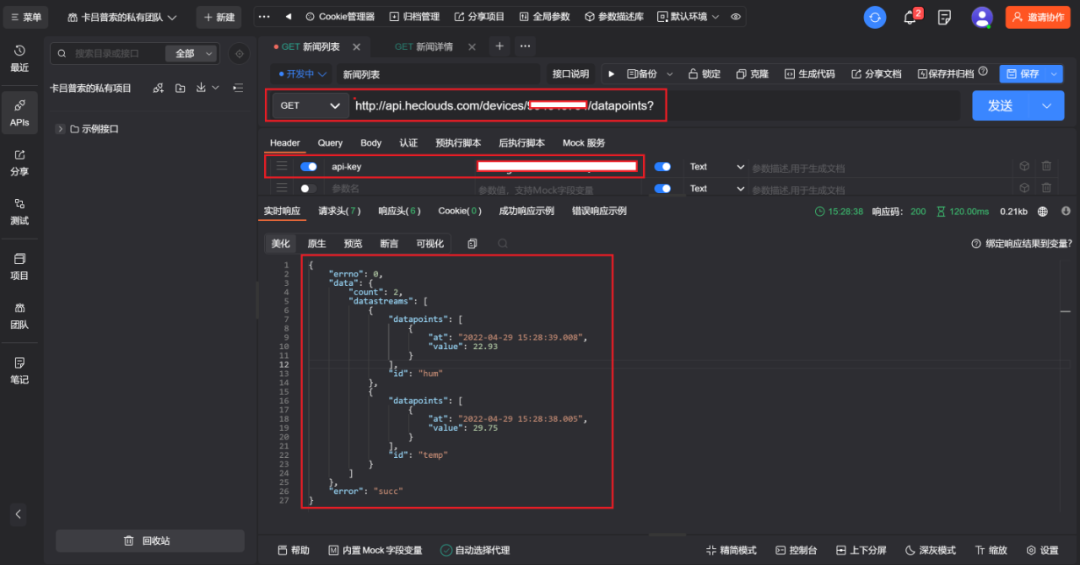Open 设置 settings in bottom bar
This screenshot has height=565, width=1080.
[x=1042, y=550]
